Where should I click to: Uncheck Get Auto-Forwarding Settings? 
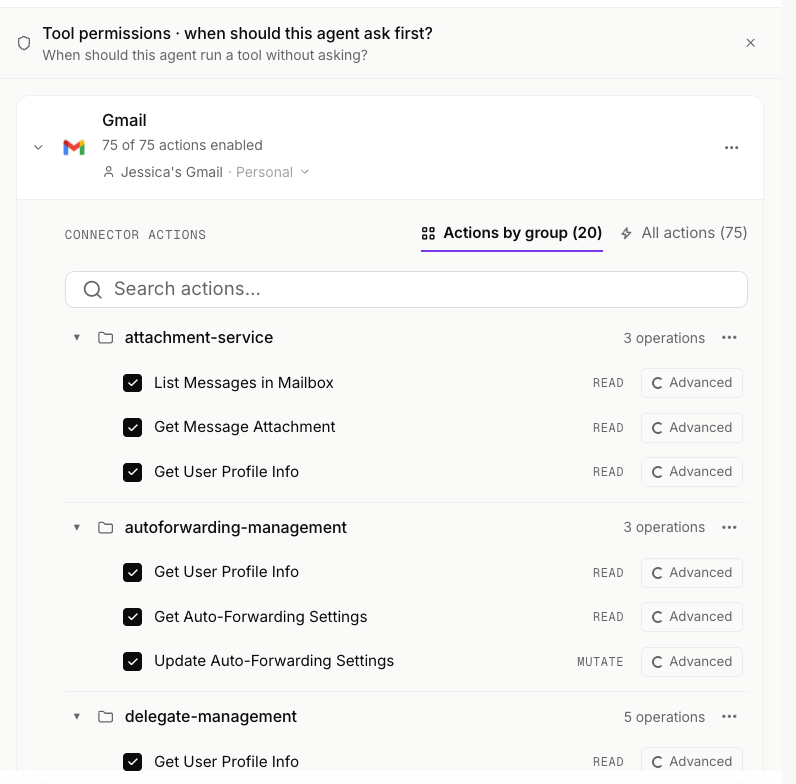click(x=132, y=617)
